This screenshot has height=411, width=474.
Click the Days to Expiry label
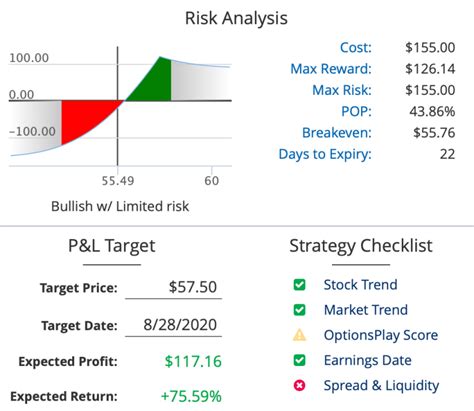coord(325,154)
